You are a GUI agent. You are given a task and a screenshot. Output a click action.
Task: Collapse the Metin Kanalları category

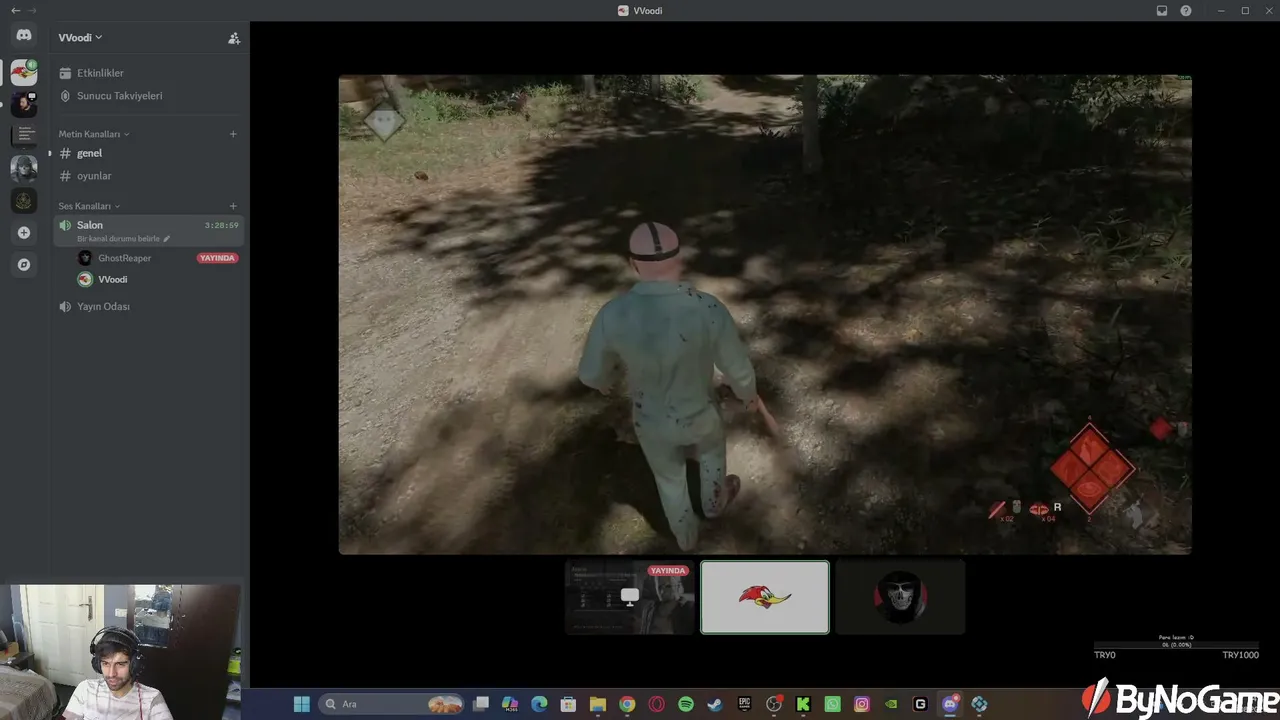[94, 134]
